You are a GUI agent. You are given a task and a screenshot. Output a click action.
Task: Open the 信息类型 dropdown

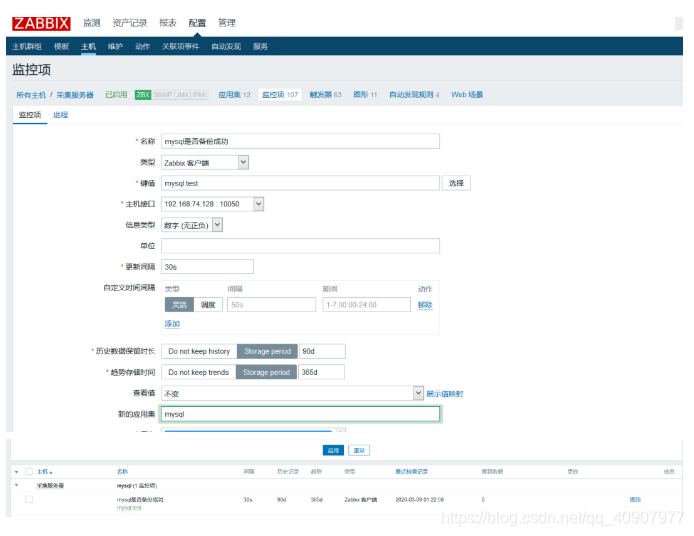[192, 225]
